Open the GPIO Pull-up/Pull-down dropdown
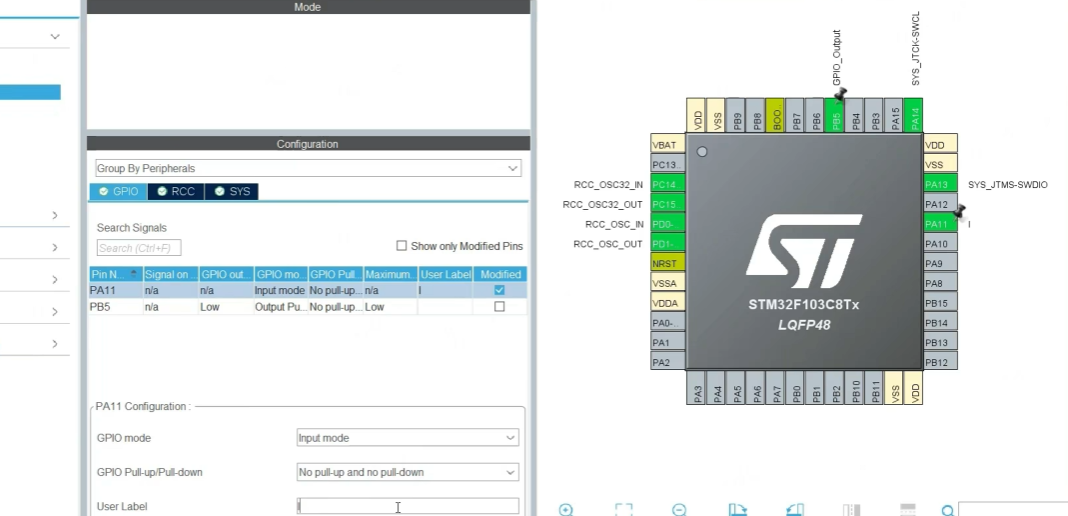Image resolution: width=1068 pixels, height=516 pixels. 408,472
